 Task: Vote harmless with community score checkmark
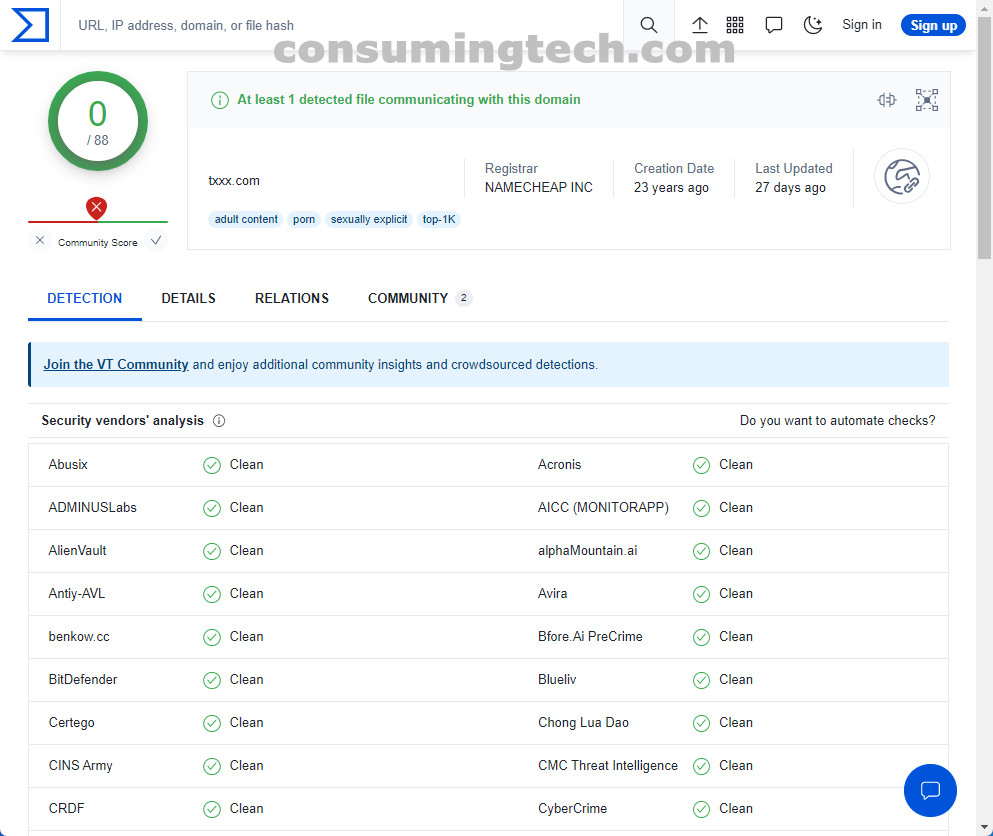click(x=155, y=241)
